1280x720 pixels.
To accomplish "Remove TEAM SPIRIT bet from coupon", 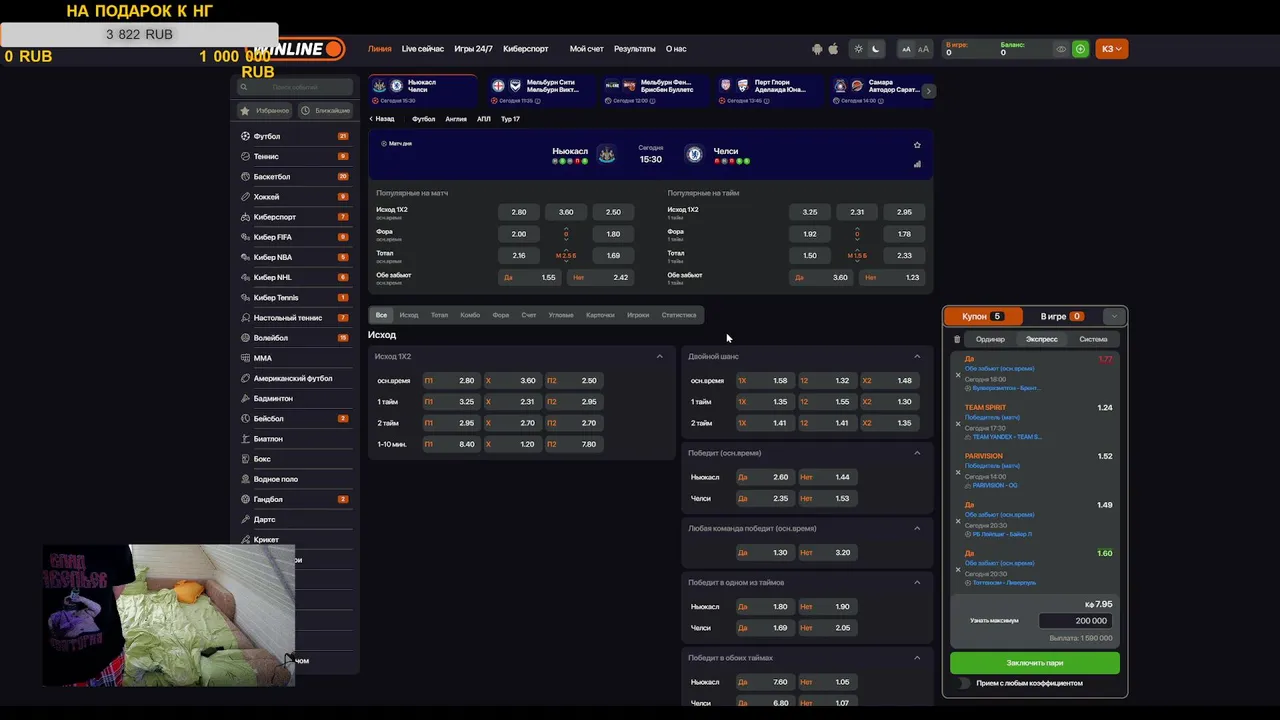I will pos(958,424).
